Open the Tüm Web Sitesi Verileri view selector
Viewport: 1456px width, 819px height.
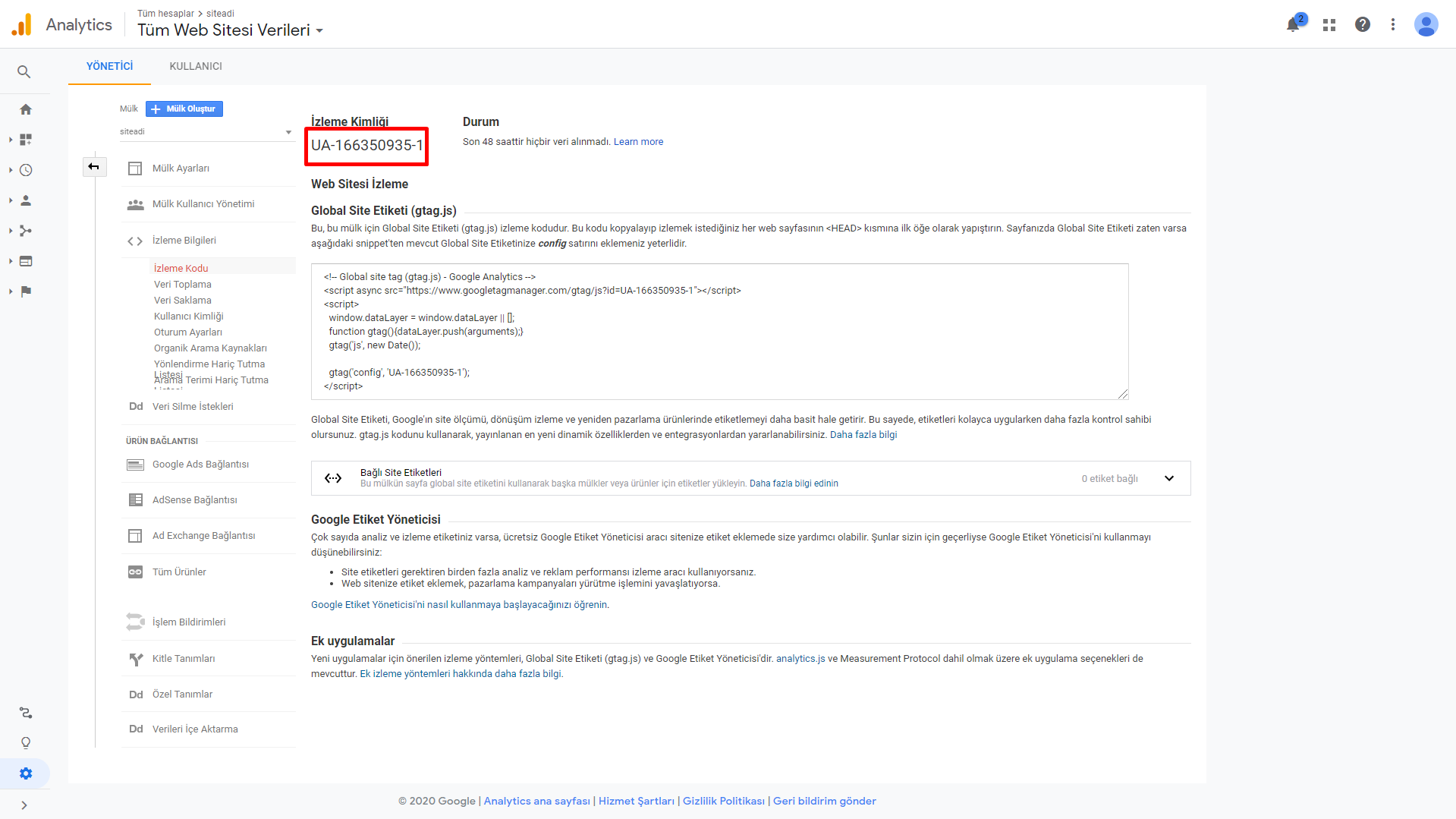click(x=230, y=30)
